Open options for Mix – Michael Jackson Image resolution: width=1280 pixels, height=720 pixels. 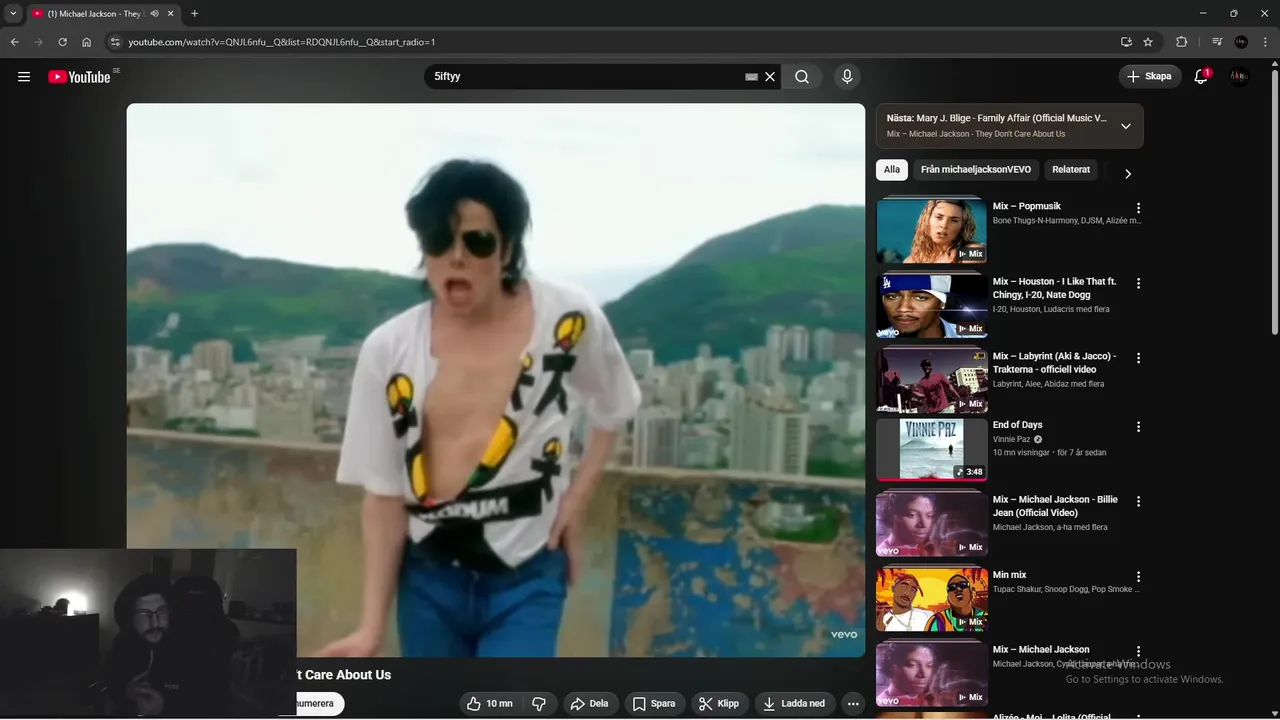point(1138,651)
